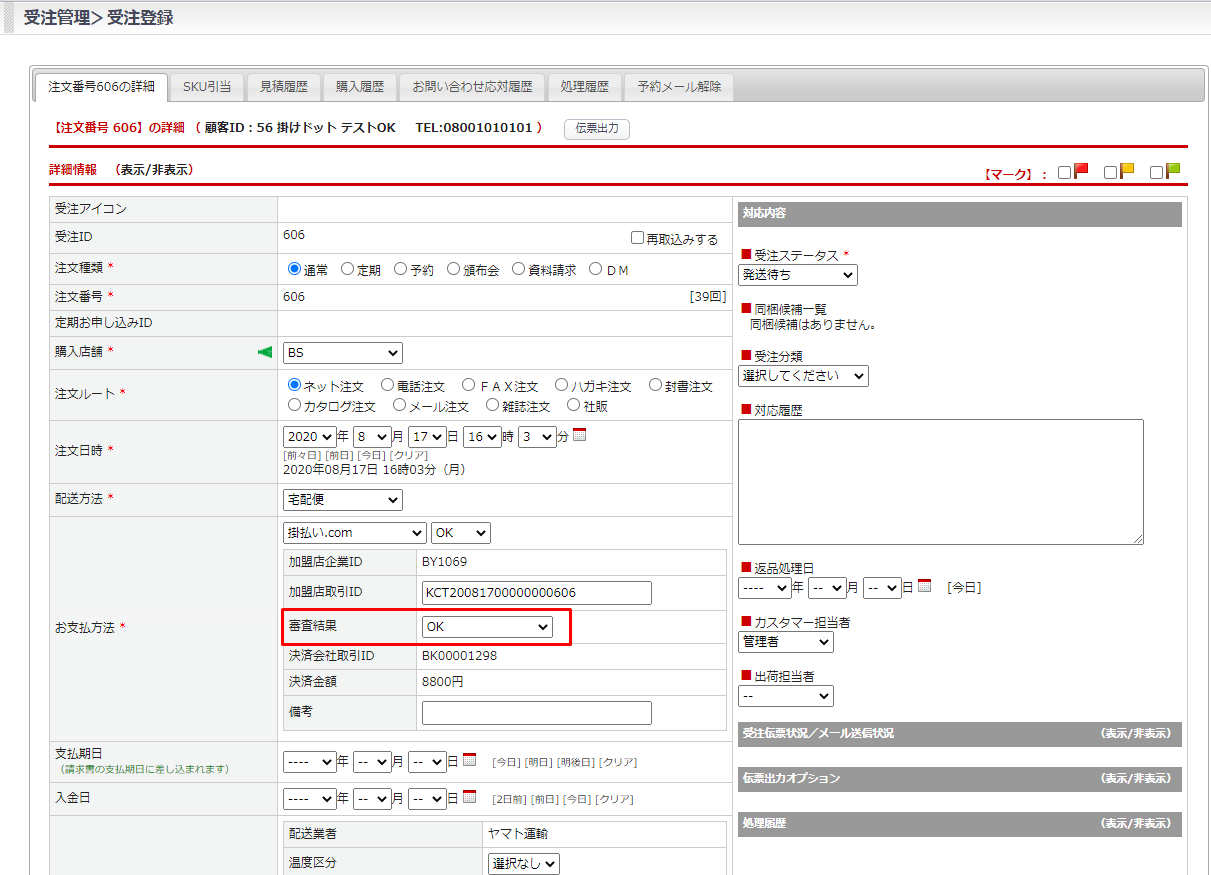Focus the 対応履歴 text area
1211x875 pixels.
(x=940, y=482)
